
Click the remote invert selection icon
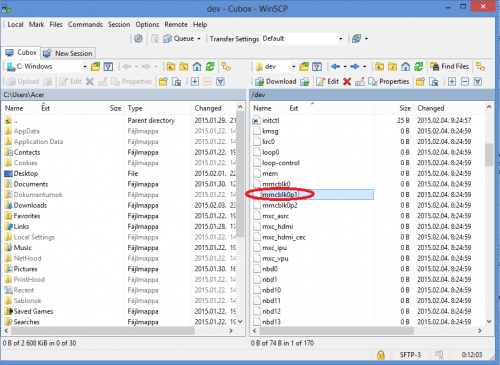click(478, 82)
